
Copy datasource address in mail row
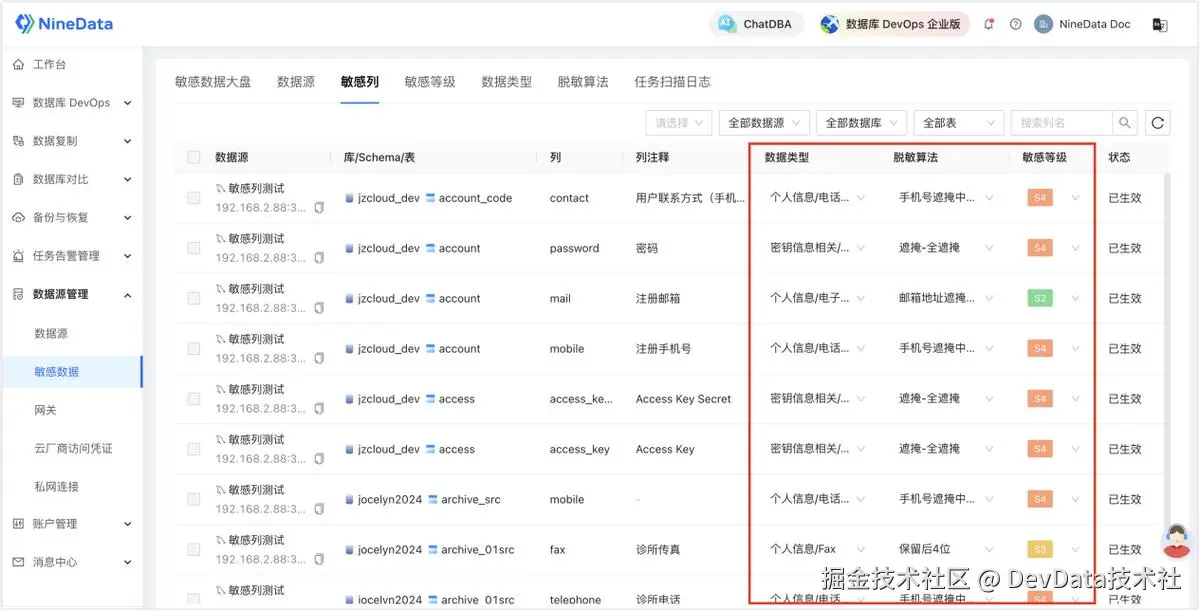click(x=319, y=308)
